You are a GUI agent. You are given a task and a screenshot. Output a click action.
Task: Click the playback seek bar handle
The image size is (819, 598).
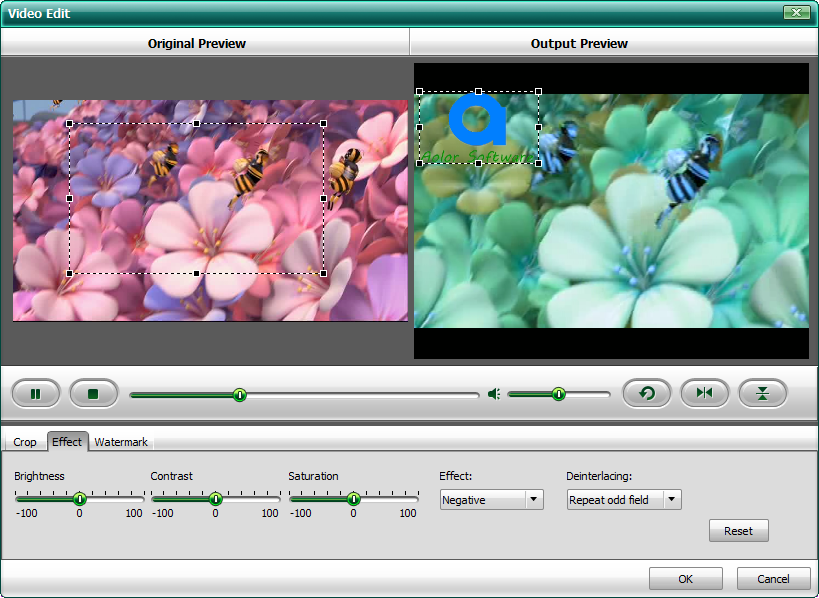tap(240, 395)
